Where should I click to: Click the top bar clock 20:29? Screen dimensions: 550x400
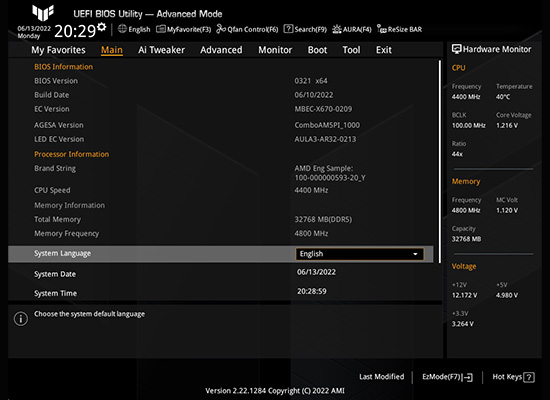pos(75,31)
